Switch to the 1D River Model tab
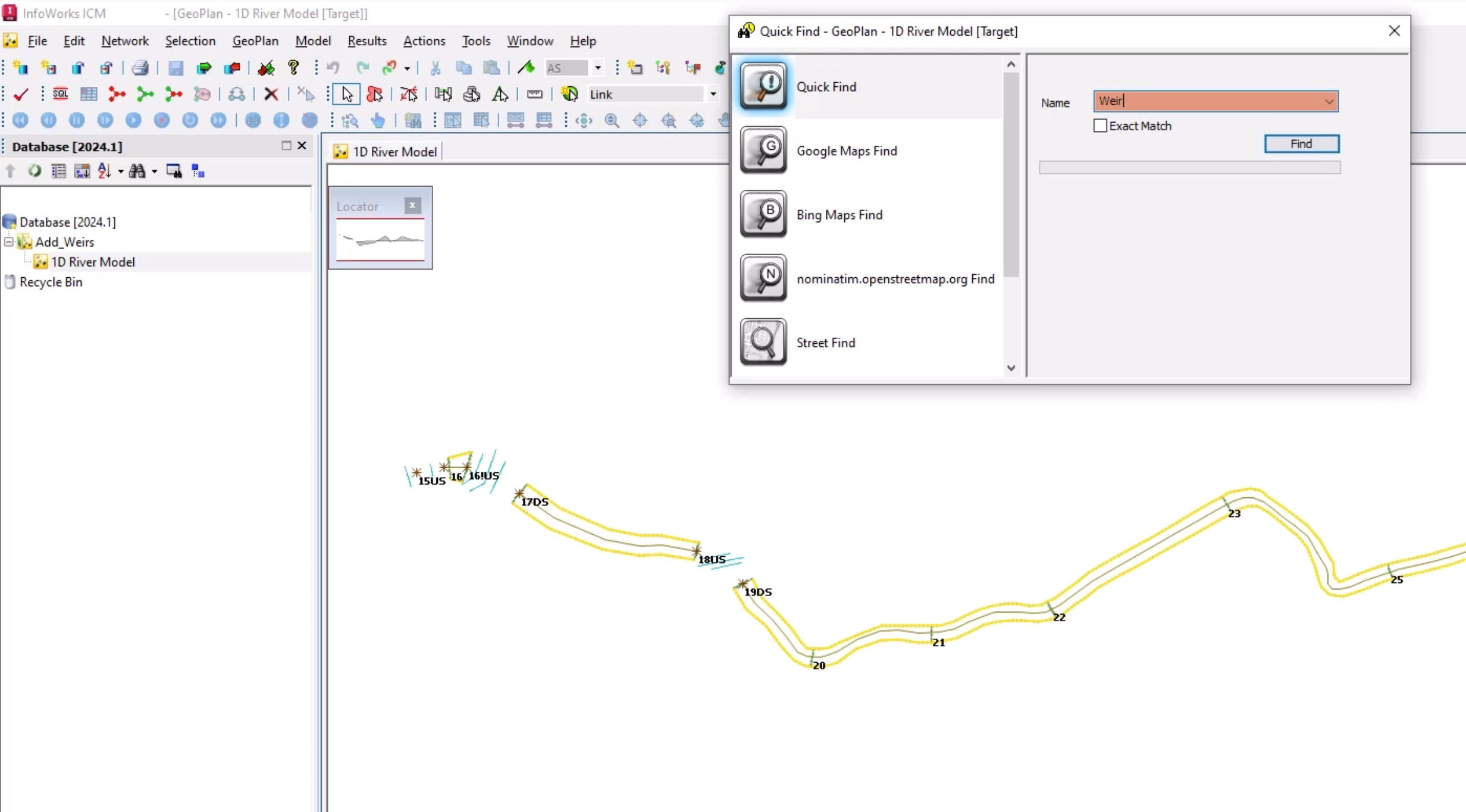1466x812 pixels. click(x=386, y=152)
